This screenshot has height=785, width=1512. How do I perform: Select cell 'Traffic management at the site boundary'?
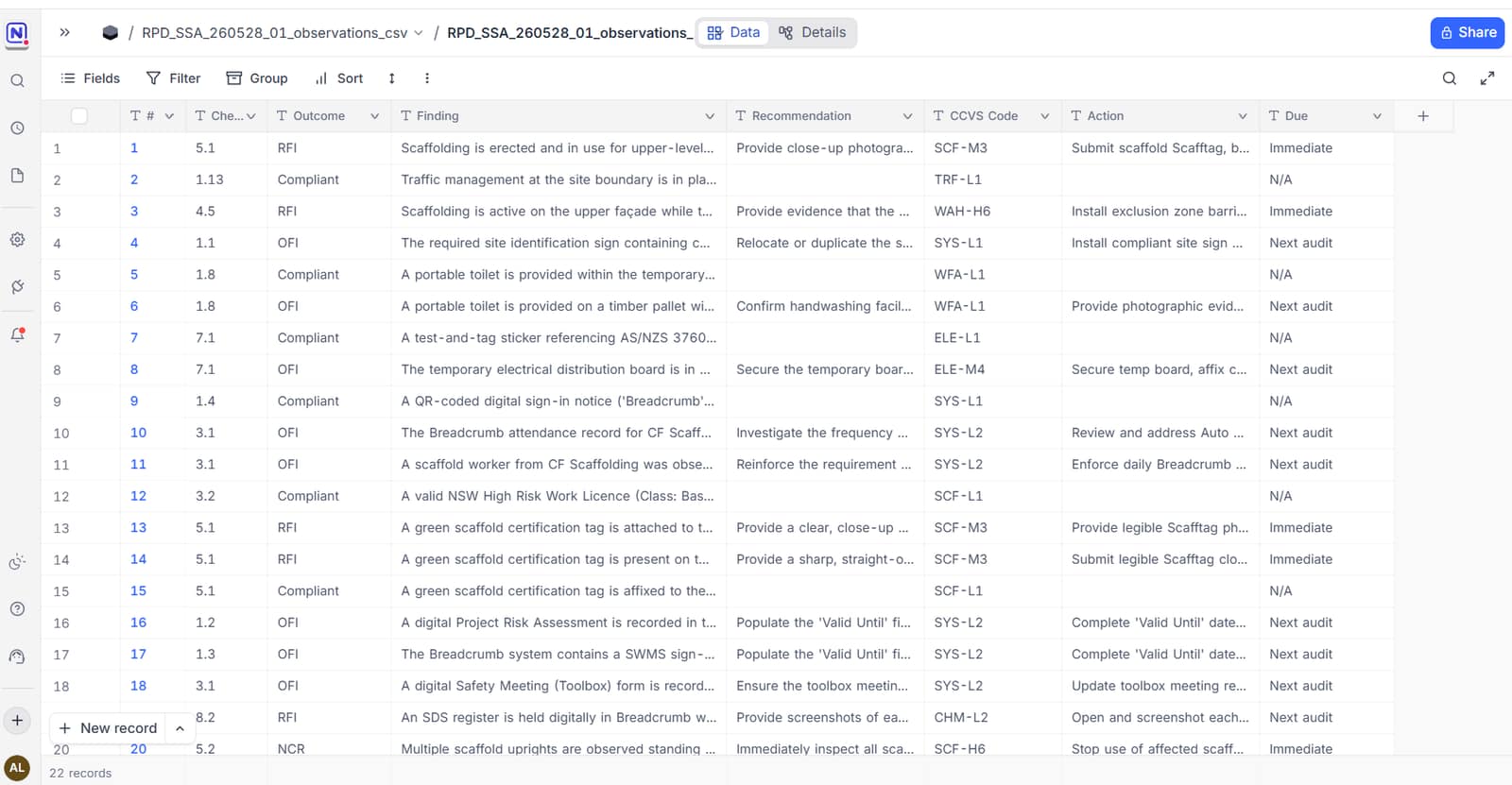(558, 179)
